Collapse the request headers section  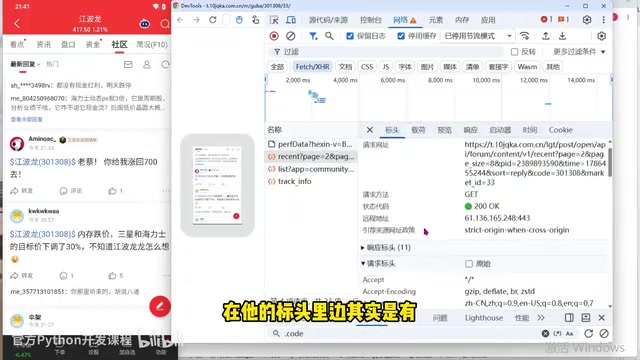(378, 264)
